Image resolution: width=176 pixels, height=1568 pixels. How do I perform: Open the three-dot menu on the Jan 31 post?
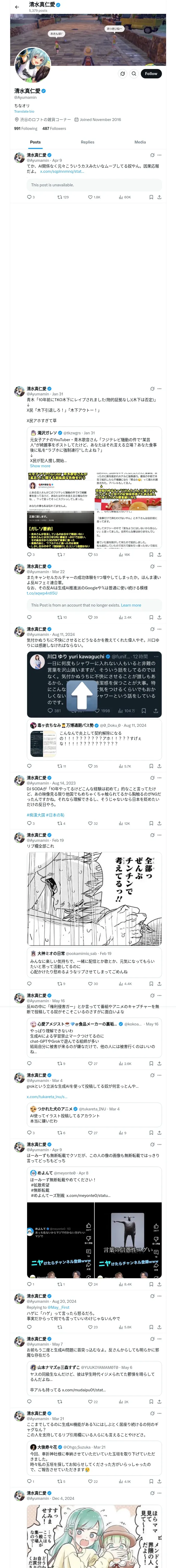click(x=160, y=388)
